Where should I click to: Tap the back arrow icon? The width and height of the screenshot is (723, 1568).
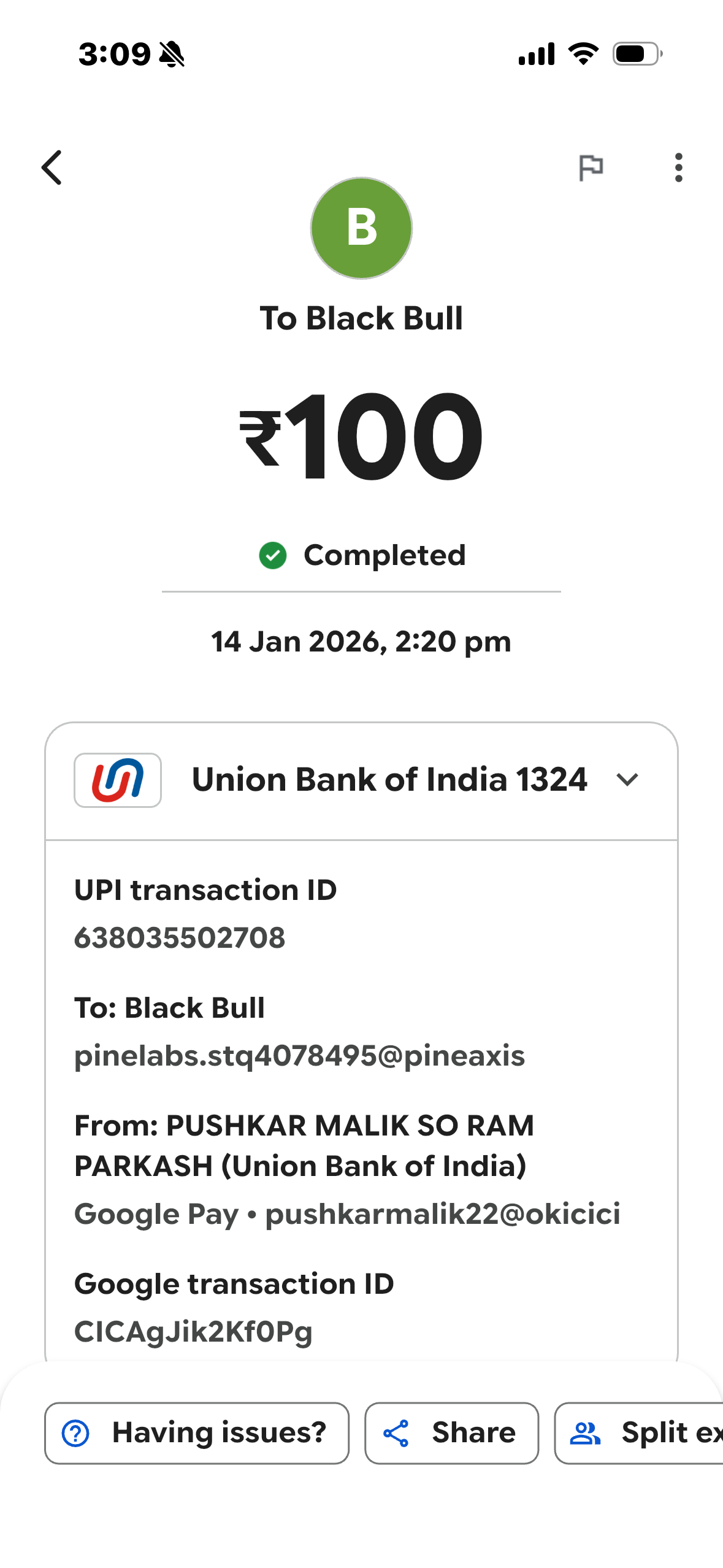pyautogui.click(x=52, y=167)
